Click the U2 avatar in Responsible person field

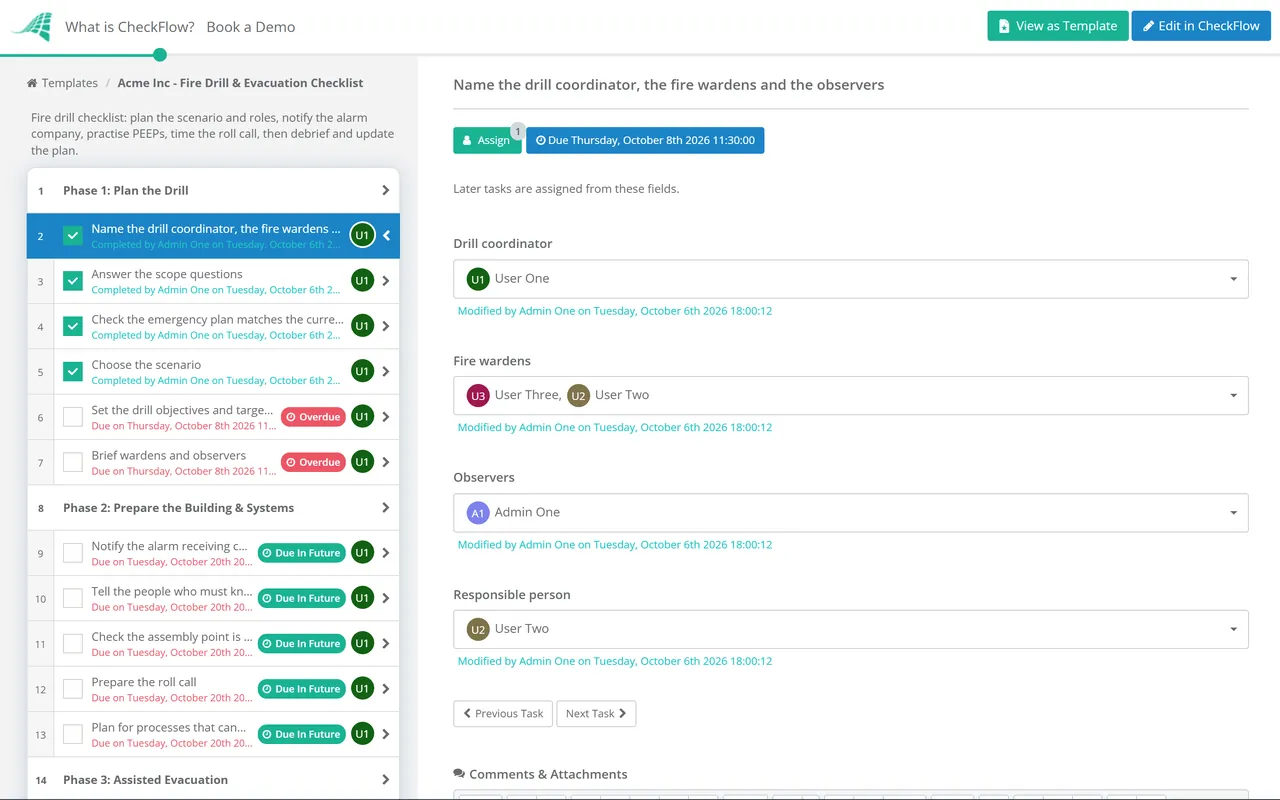tap(478, 629)
